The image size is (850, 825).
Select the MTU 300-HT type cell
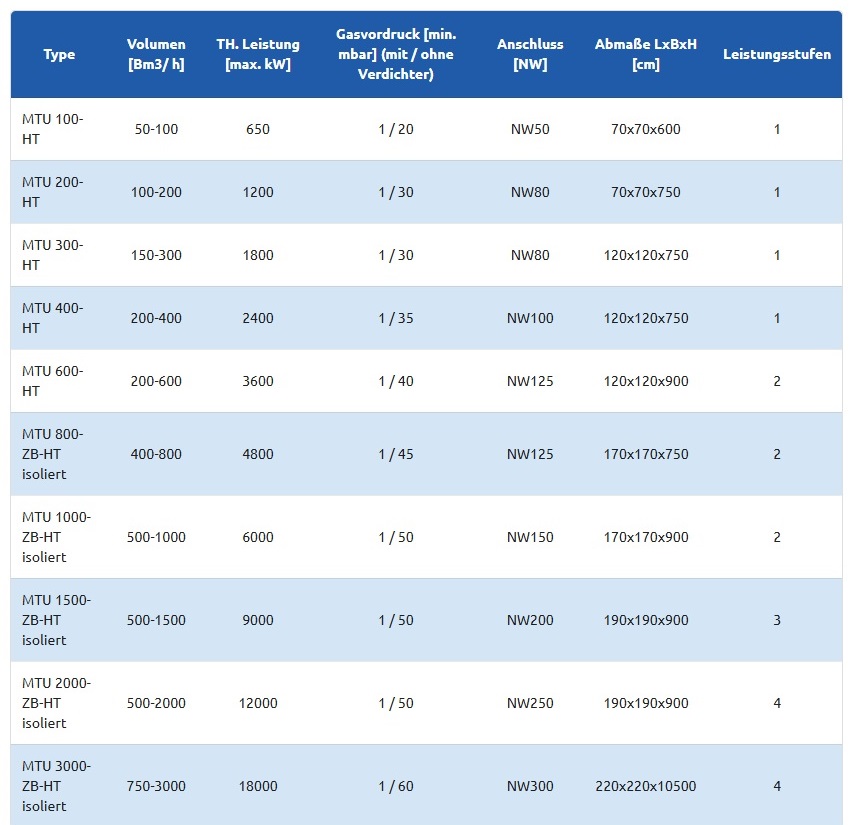(x=53, y=255)
